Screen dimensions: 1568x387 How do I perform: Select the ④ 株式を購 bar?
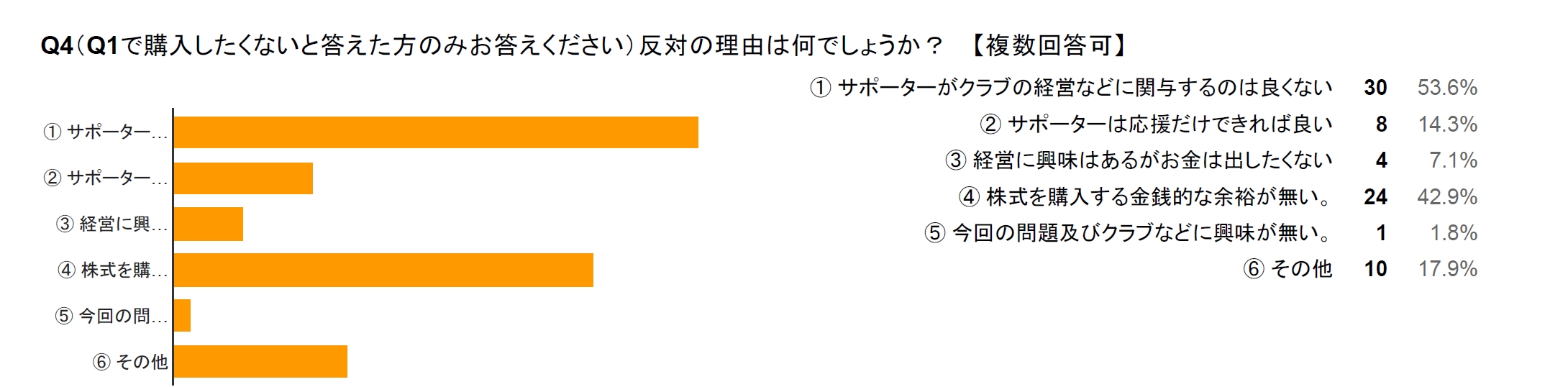tap(383, 270)
